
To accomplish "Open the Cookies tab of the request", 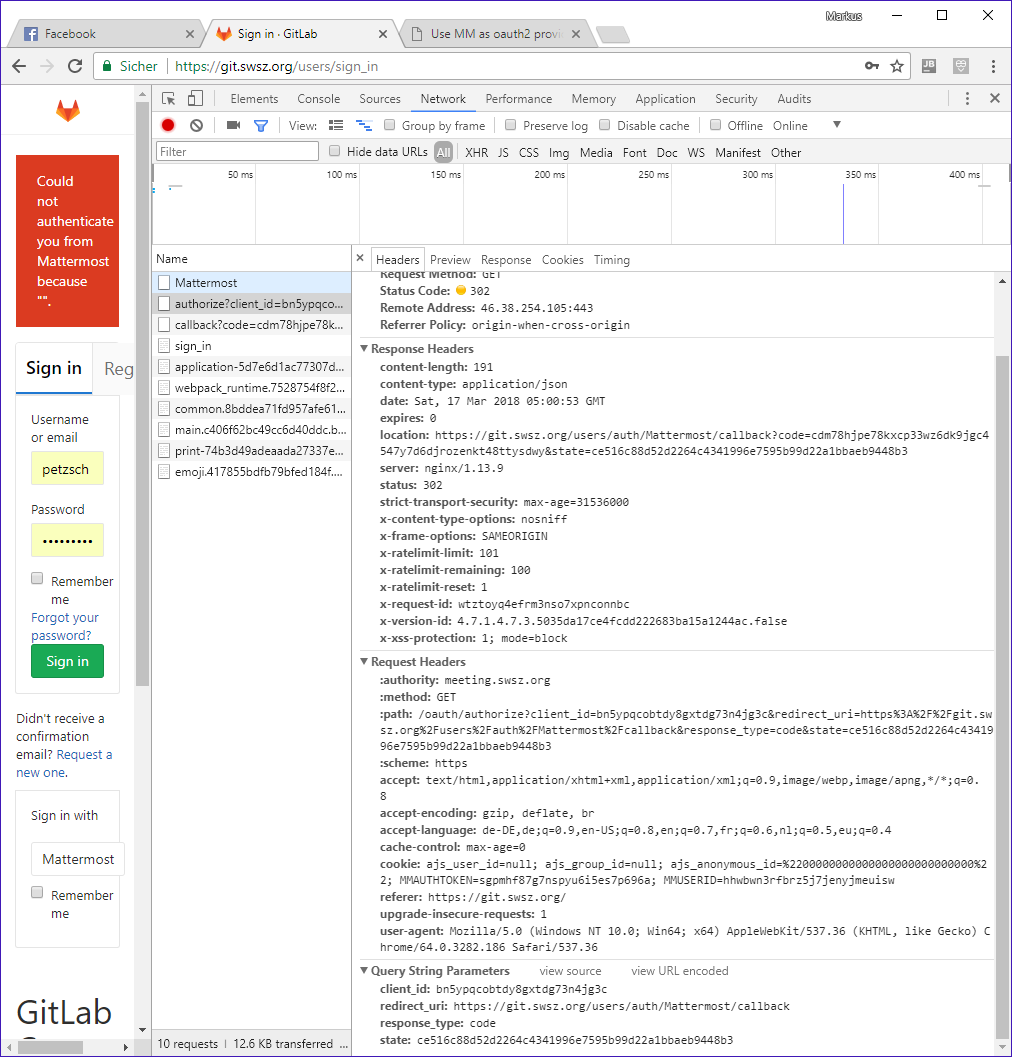I will coord(562,260).
